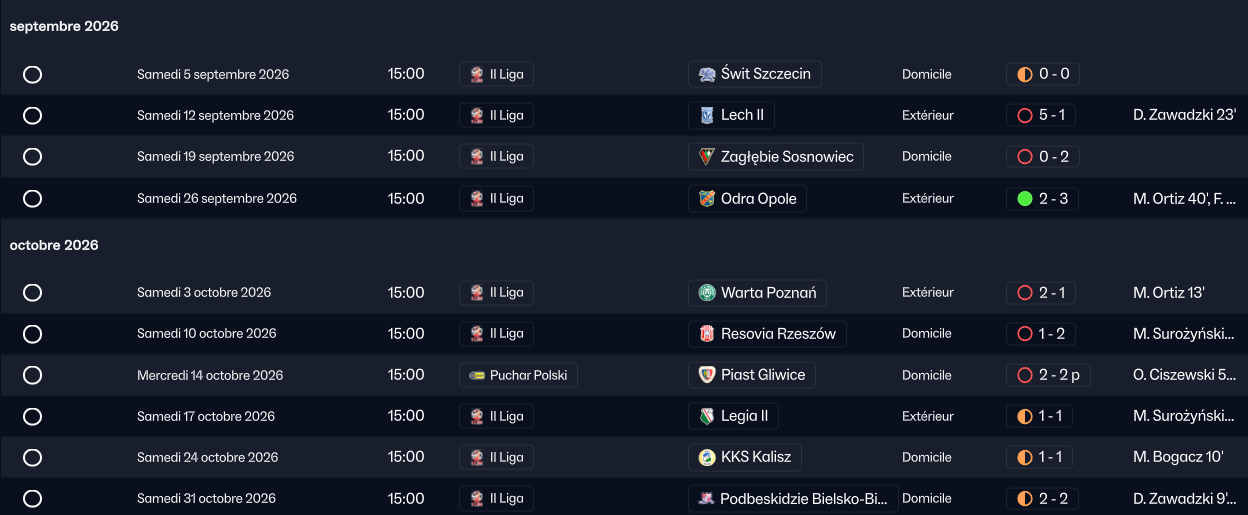Click goalscorer M. Bogacz 10' text

(1178, 457)
